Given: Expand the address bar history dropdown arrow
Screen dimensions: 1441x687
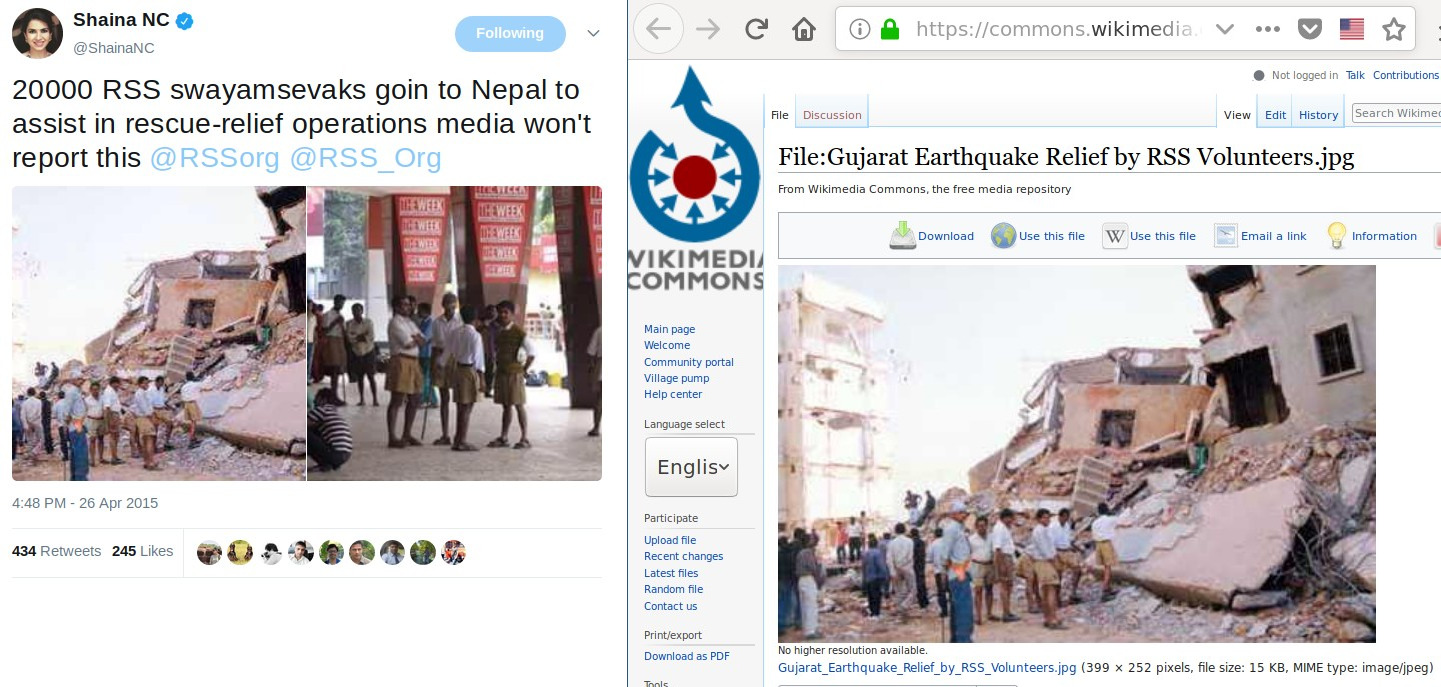Looking at the screenshot, I should 1224,29.
